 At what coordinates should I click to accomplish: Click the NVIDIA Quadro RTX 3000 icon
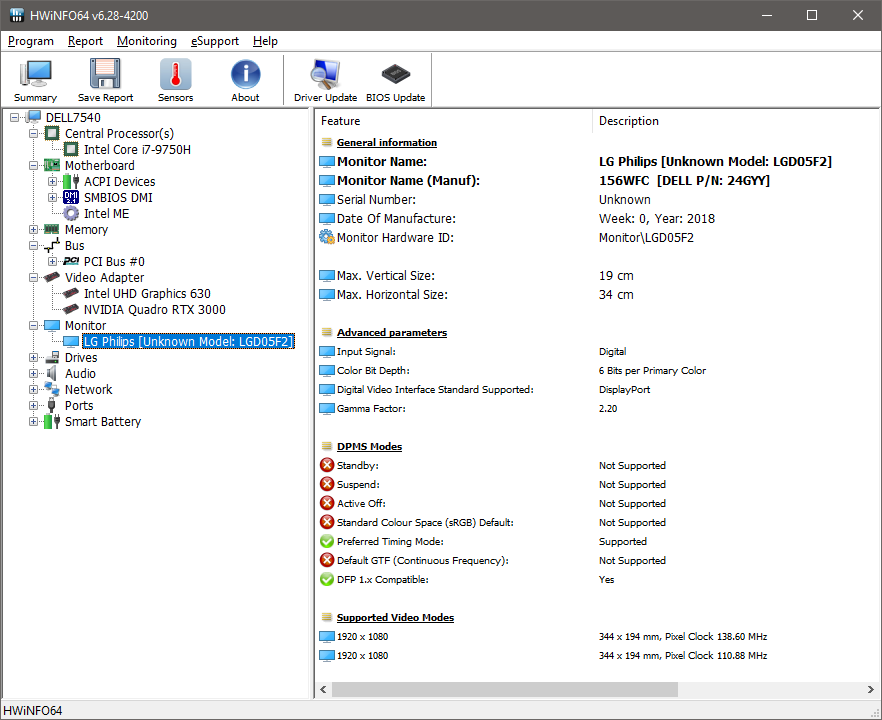pos(71,309)
